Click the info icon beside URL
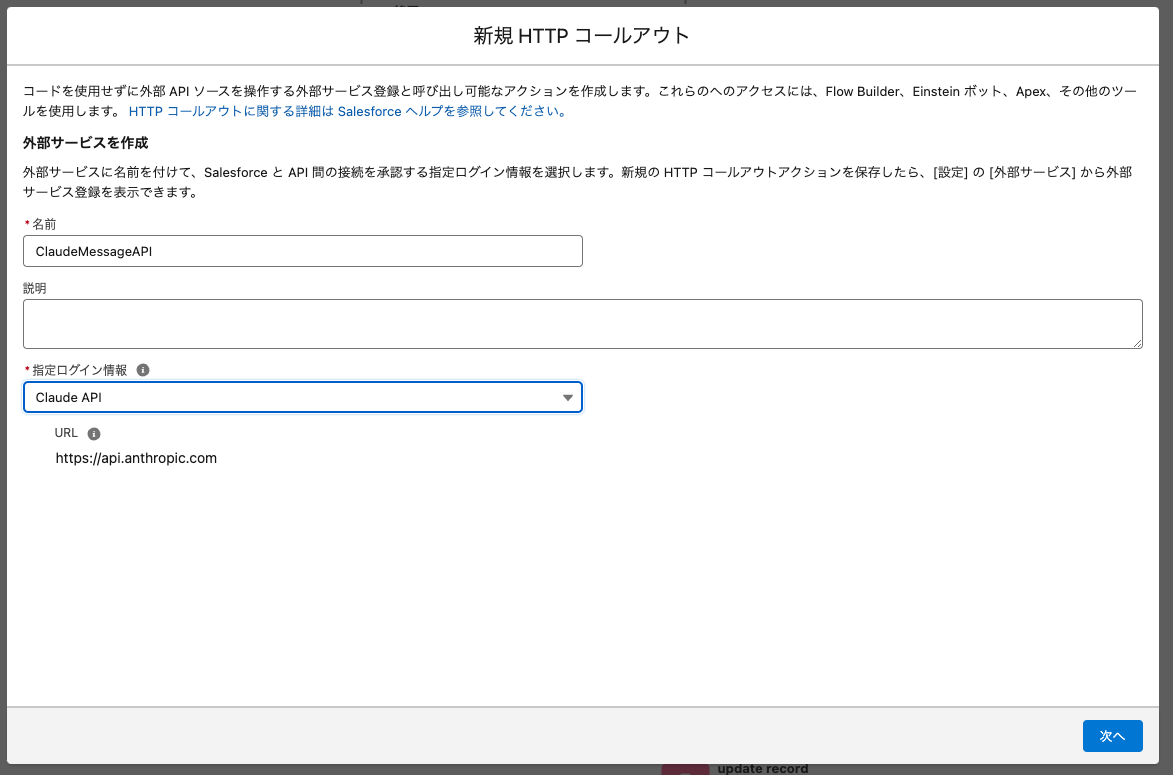This screenshot has height=775, width=1173. point(94,434)
